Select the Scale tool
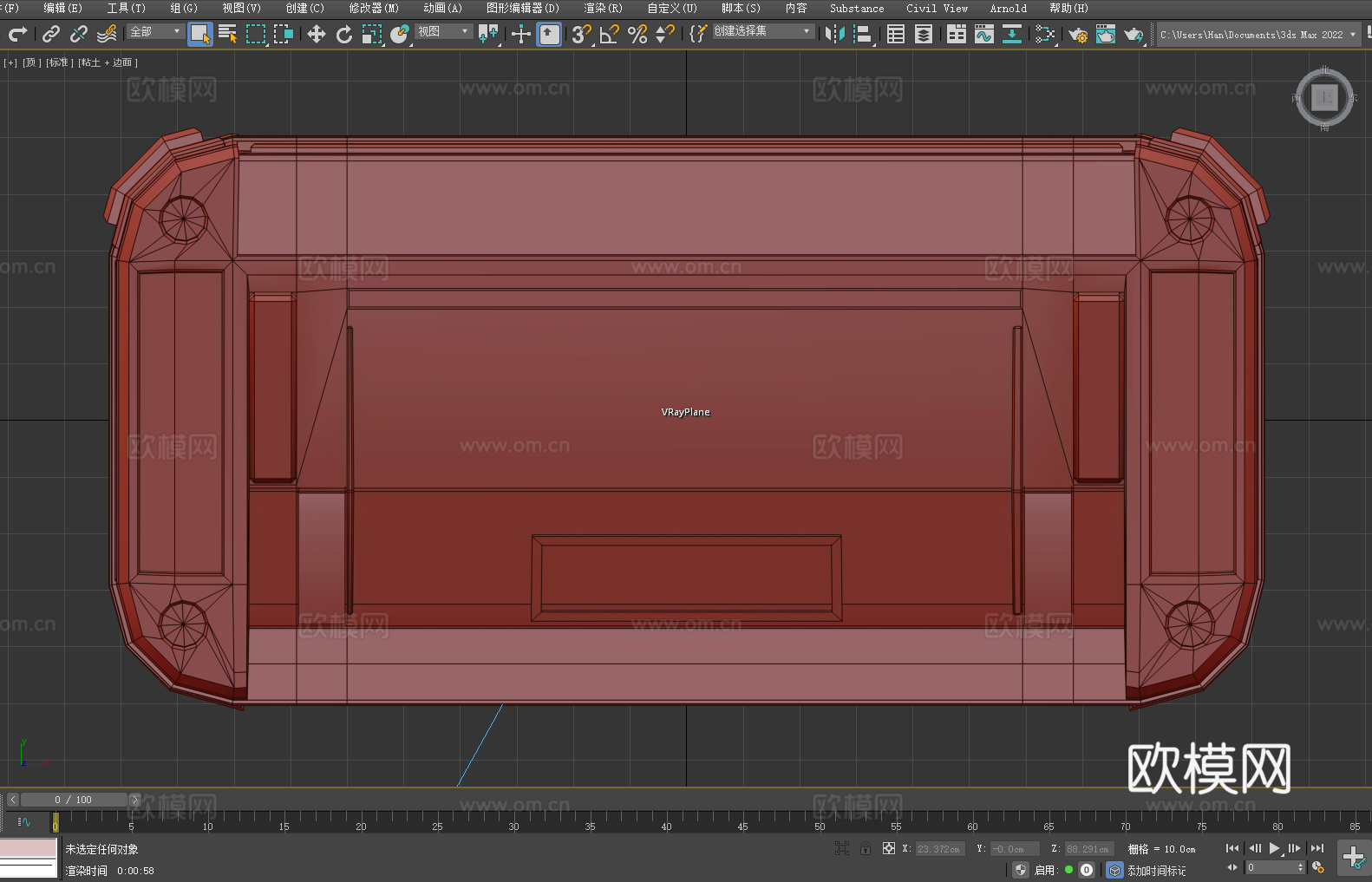 click(x=372, y=34)
